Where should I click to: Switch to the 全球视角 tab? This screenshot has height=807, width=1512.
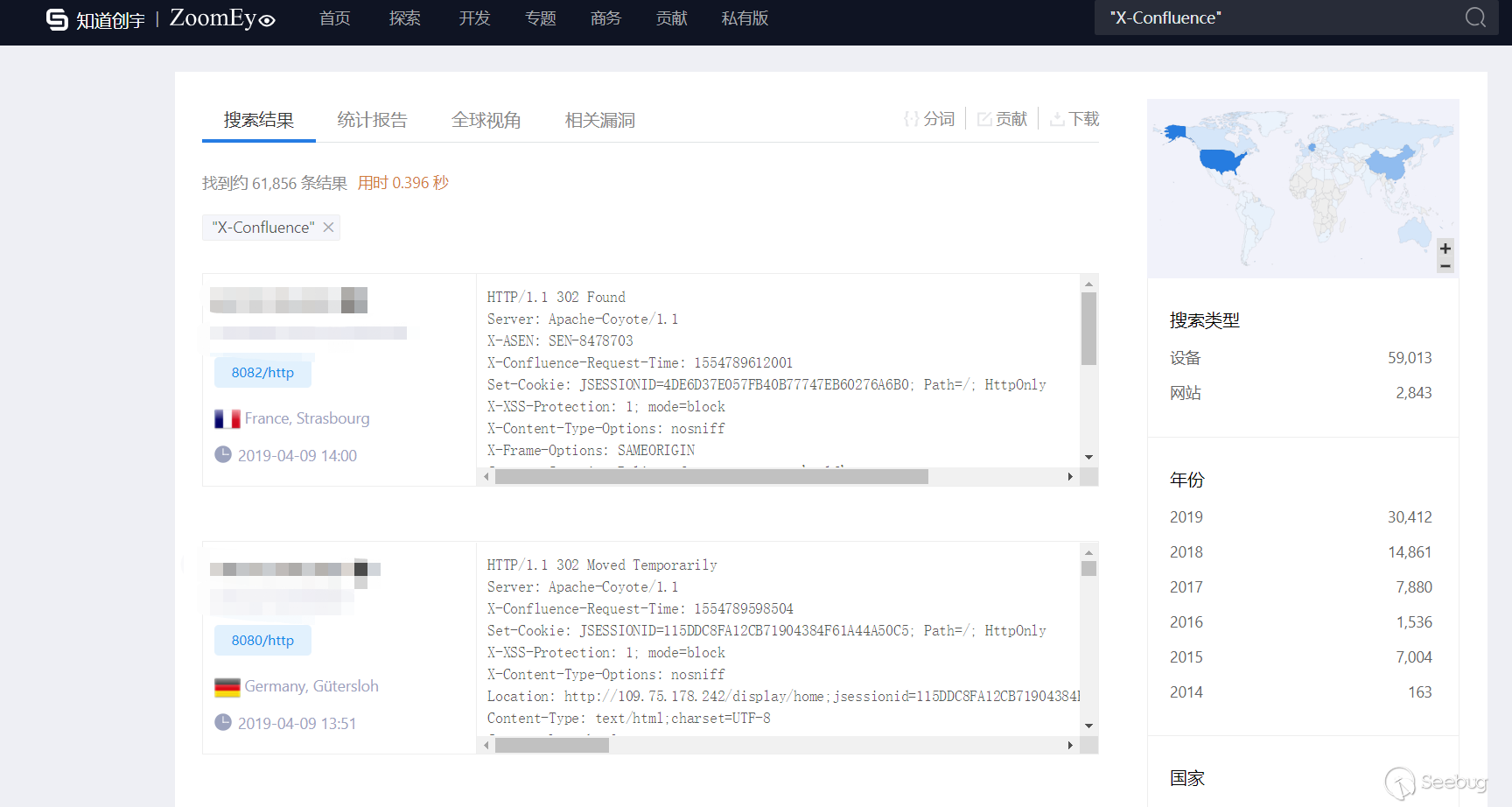click(486, 120)
